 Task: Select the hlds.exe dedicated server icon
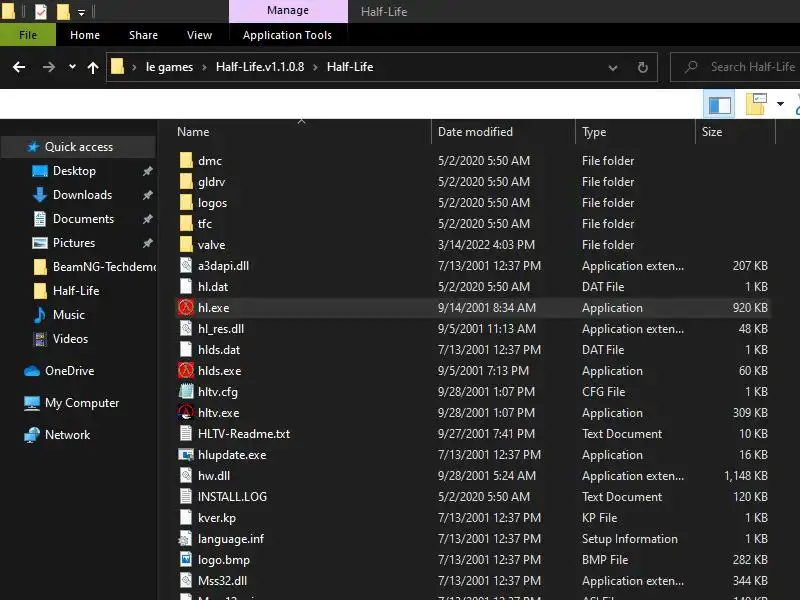(x=186, y=371)
